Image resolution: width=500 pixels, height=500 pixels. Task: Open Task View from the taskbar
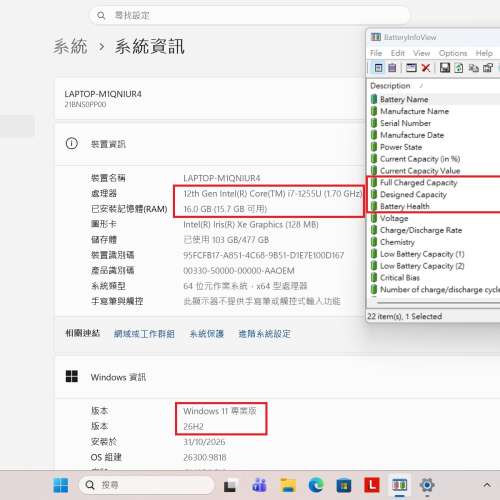(230, 485)
